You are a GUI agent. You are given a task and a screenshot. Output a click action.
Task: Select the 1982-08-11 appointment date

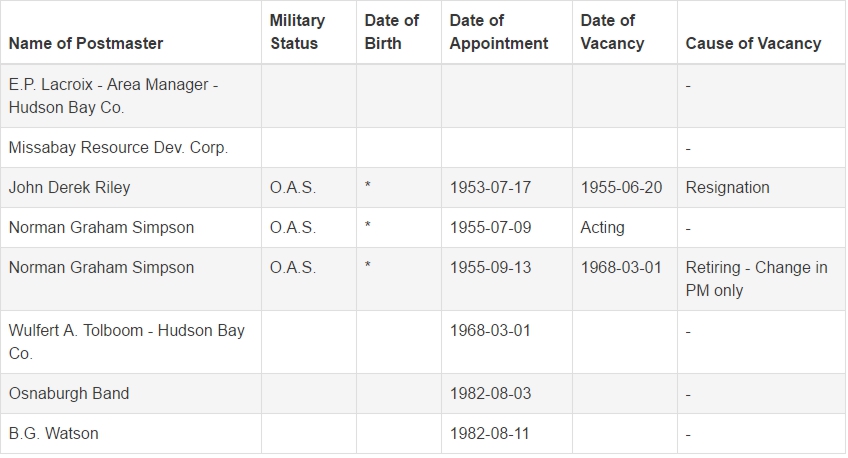(489, 434)
